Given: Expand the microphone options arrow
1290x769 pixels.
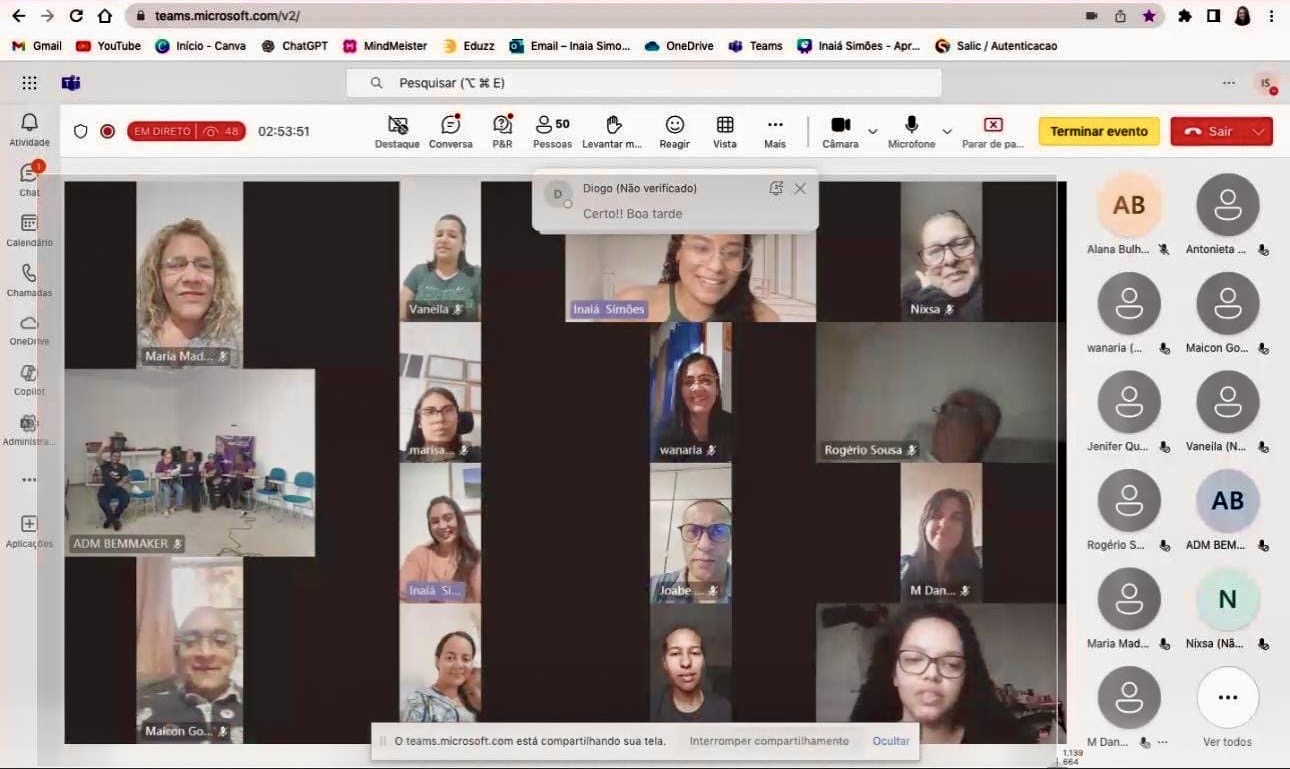Looking at the screenshot, I should point(947,131).
